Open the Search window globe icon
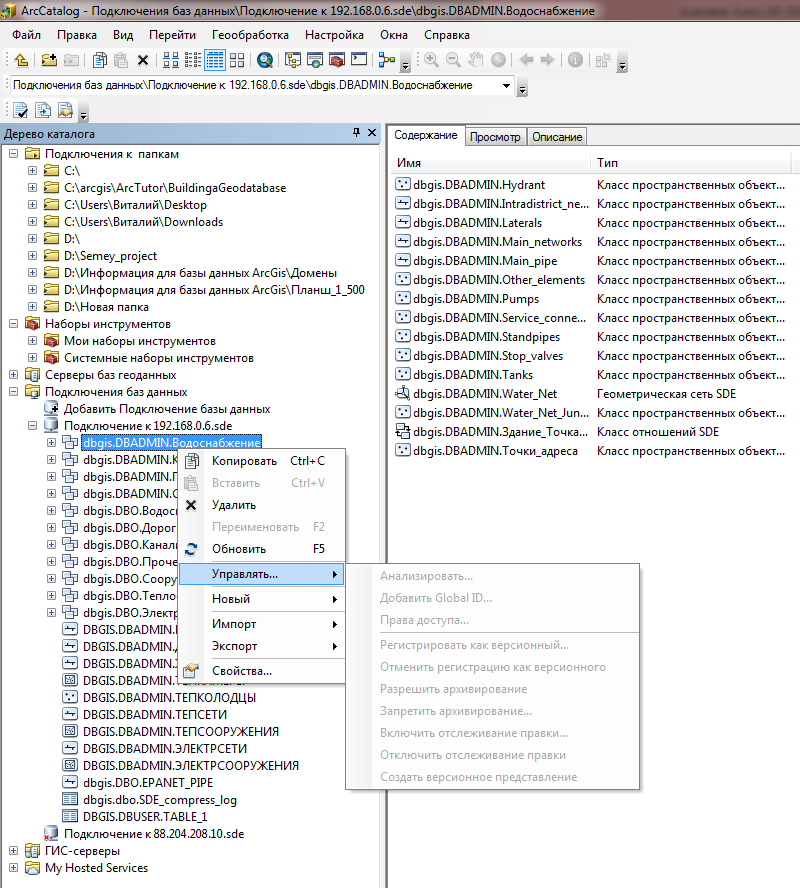 pos(264,60)
